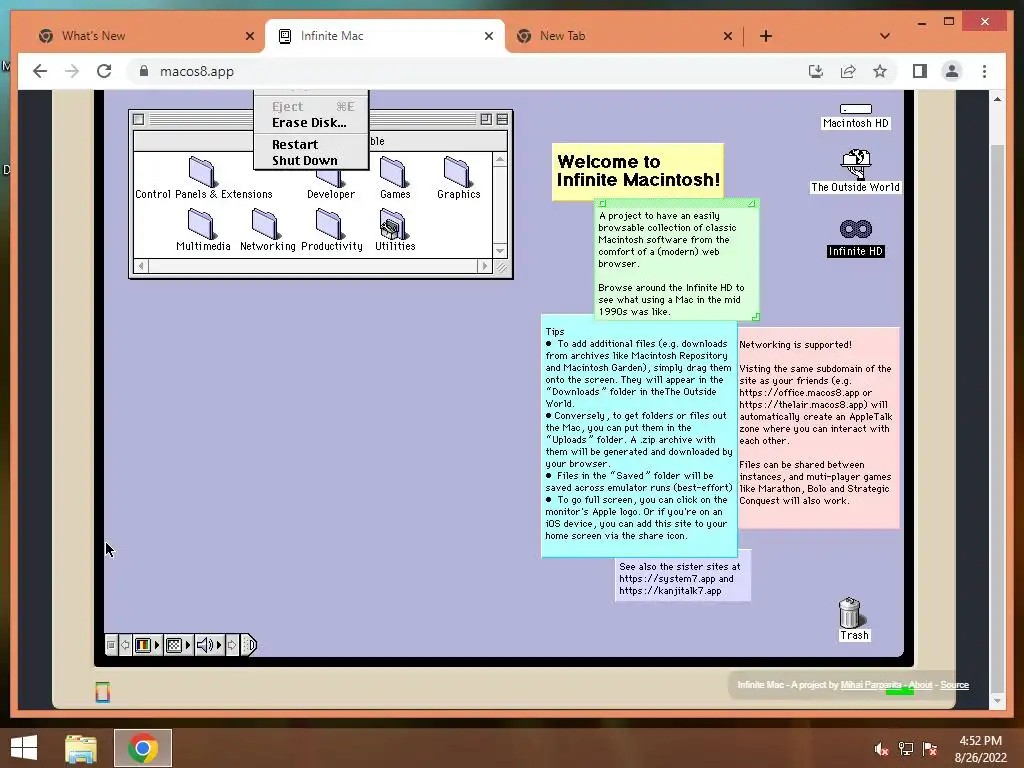Open the color-bars monitor dropdown arrow in Control Strip

coord(157,645)
